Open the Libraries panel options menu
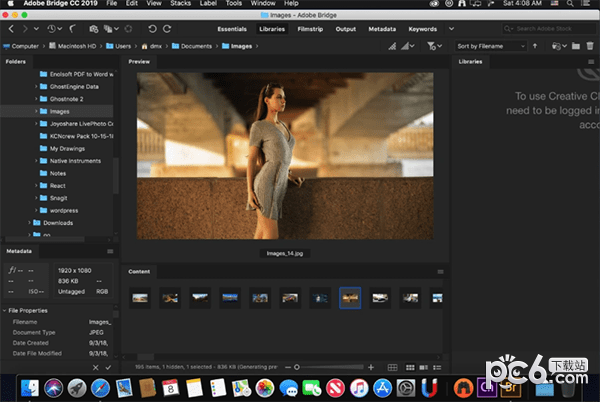This screenshot has height=402, width=600. 591,62
